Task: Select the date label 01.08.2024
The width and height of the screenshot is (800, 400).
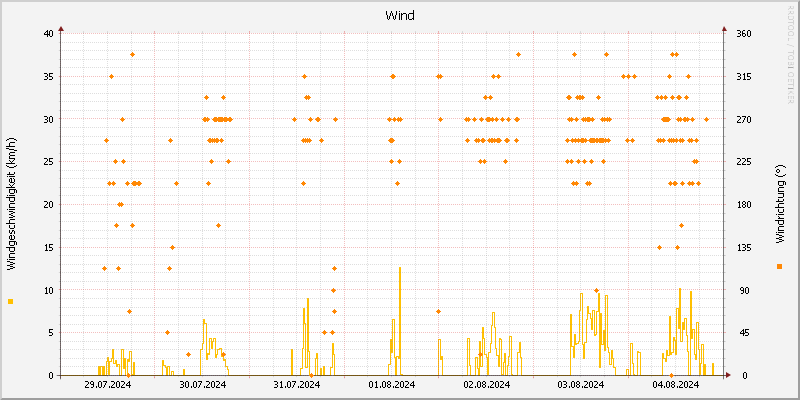Action: pos(392,384)
